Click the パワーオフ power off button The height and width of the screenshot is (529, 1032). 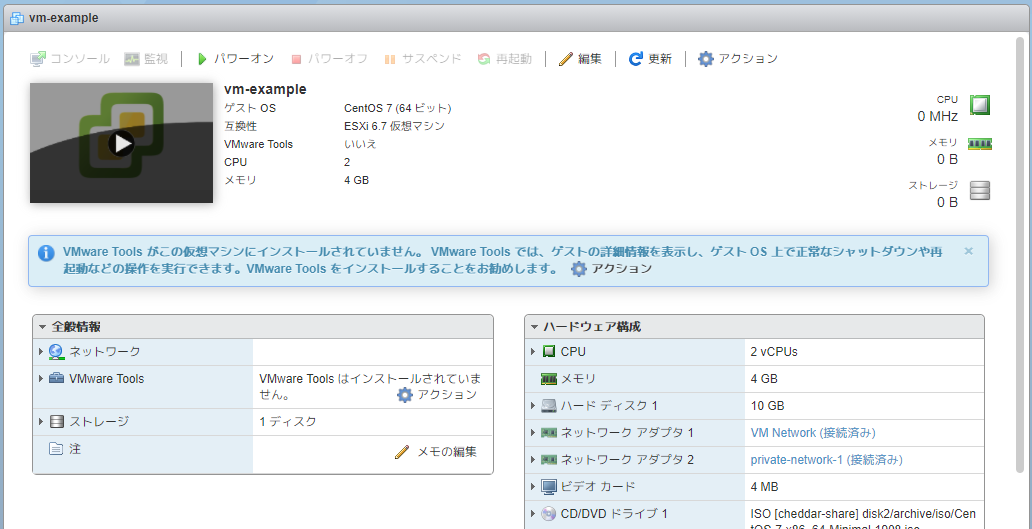point(329,59)
